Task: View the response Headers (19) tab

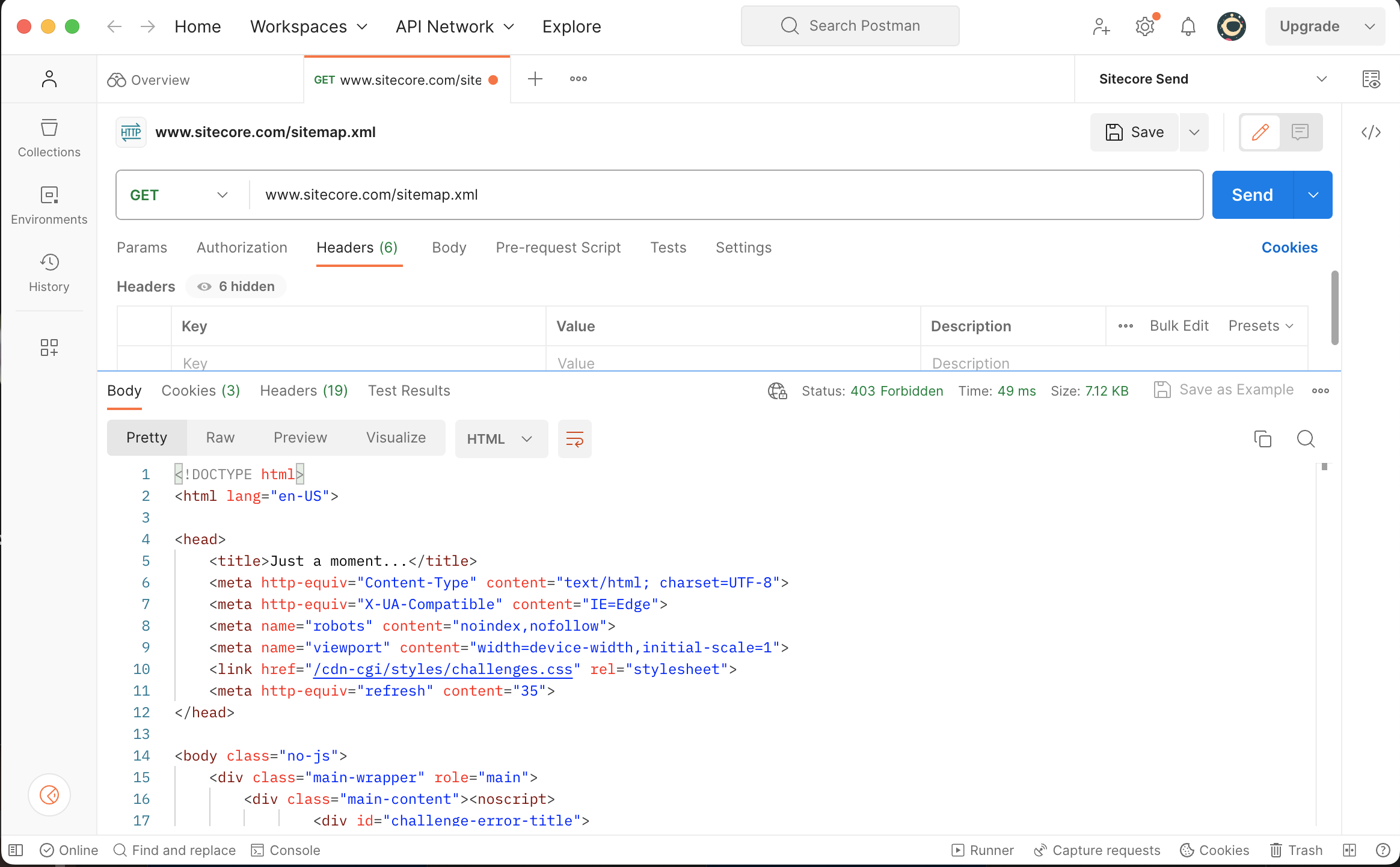Action: (x=304, y=391)
